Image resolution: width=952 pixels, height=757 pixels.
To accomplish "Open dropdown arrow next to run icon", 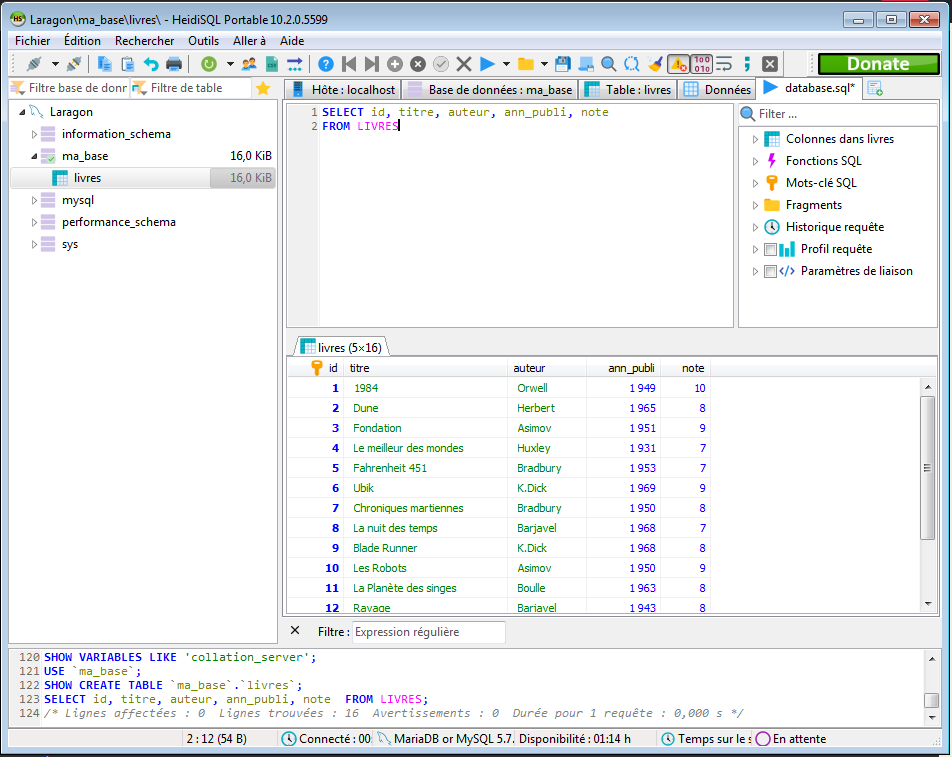I will 506,64.
